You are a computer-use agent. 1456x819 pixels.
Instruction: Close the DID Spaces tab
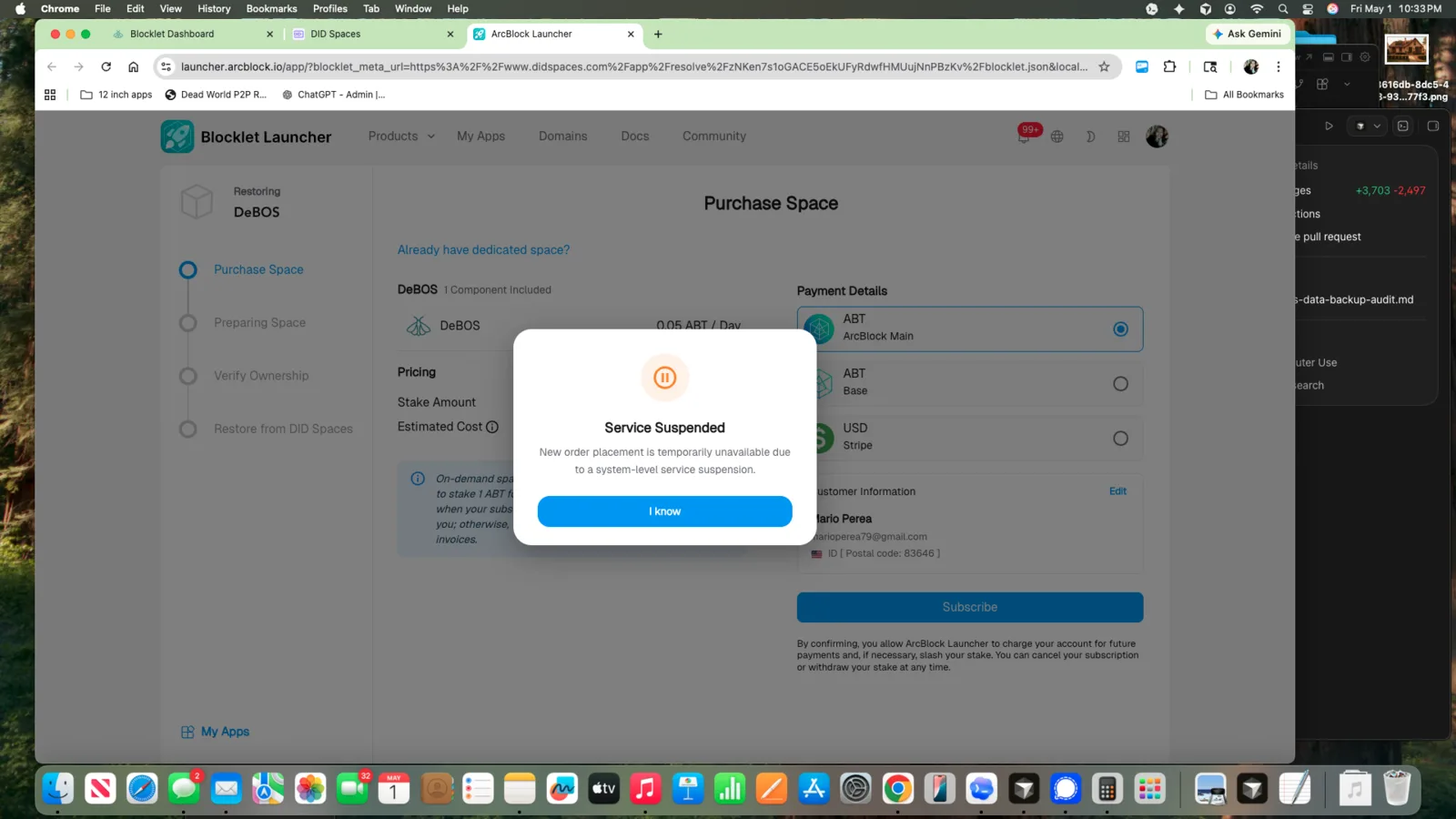coord(450,35)
